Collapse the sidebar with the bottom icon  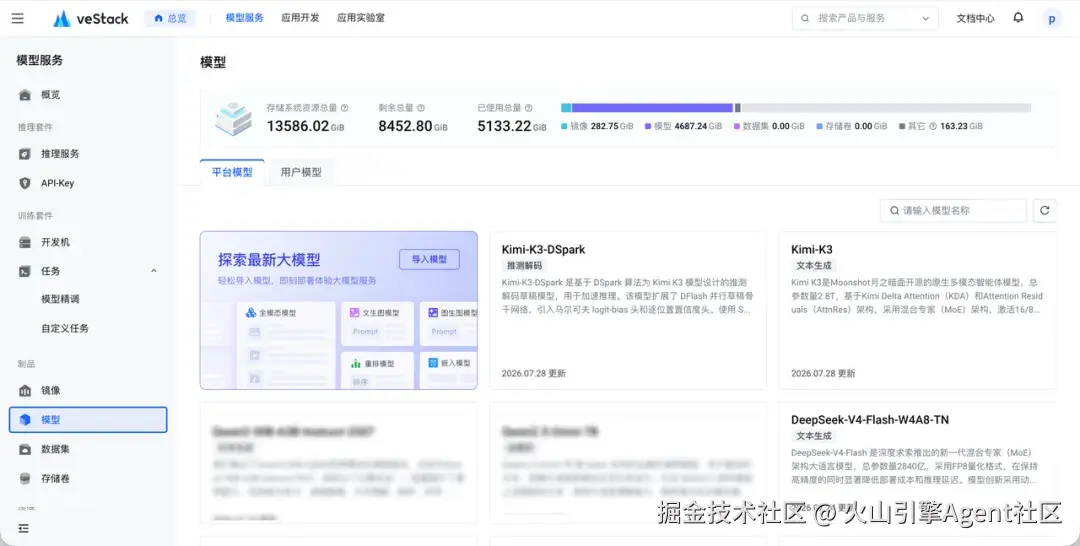pyautogui.click(x=24, y=528)
